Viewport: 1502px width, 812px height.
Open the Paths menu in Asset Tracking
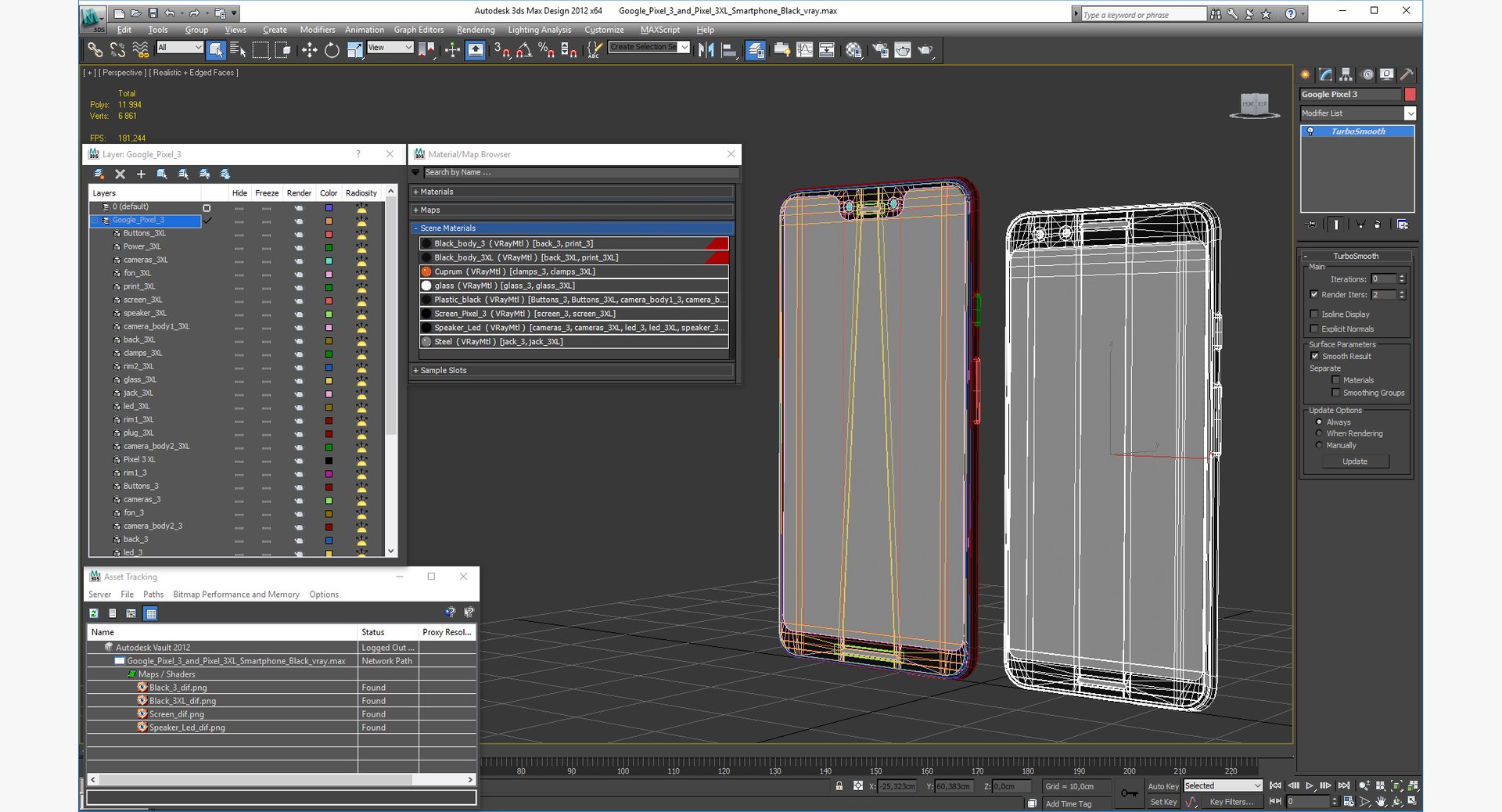[x=153, y=595]
